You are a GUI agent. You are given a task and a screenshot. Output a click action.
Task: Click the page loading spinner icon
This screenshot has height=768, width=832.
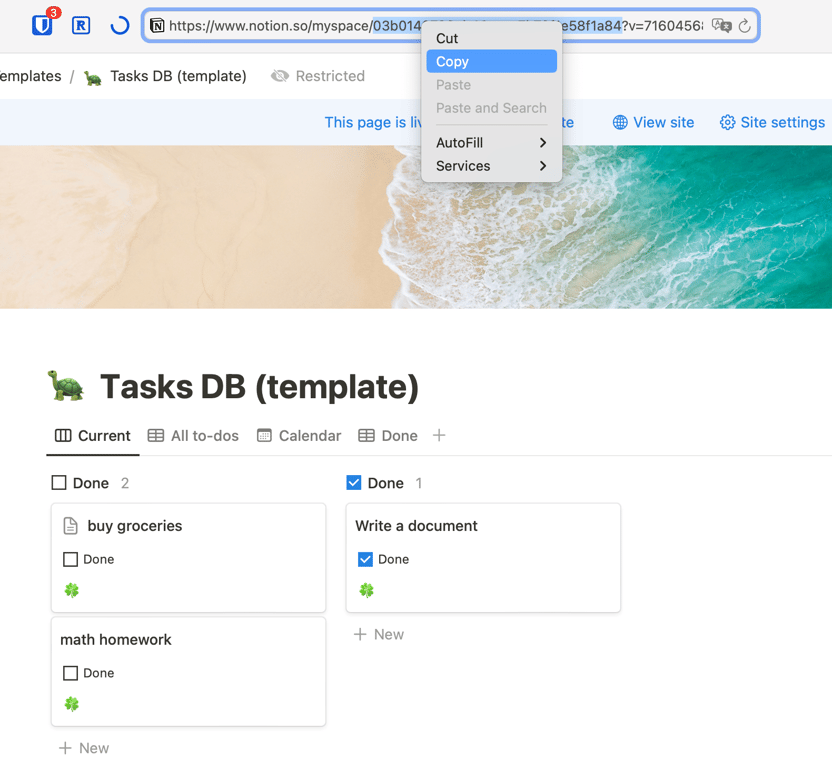click(119, 25)
